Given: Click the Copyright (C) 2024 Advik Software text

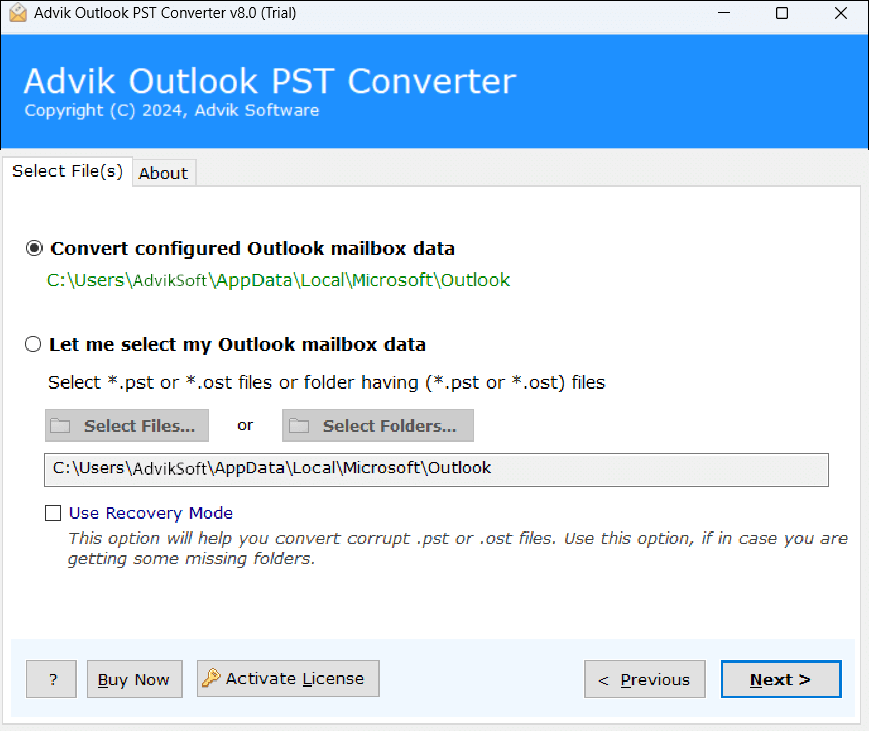Looking at the screenshot, I should click(172, 110).
